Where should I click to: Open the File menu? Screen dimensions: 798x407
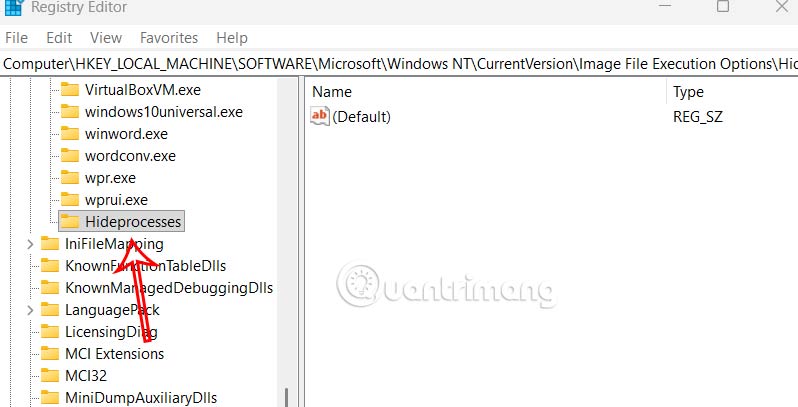tap(16, 38)
